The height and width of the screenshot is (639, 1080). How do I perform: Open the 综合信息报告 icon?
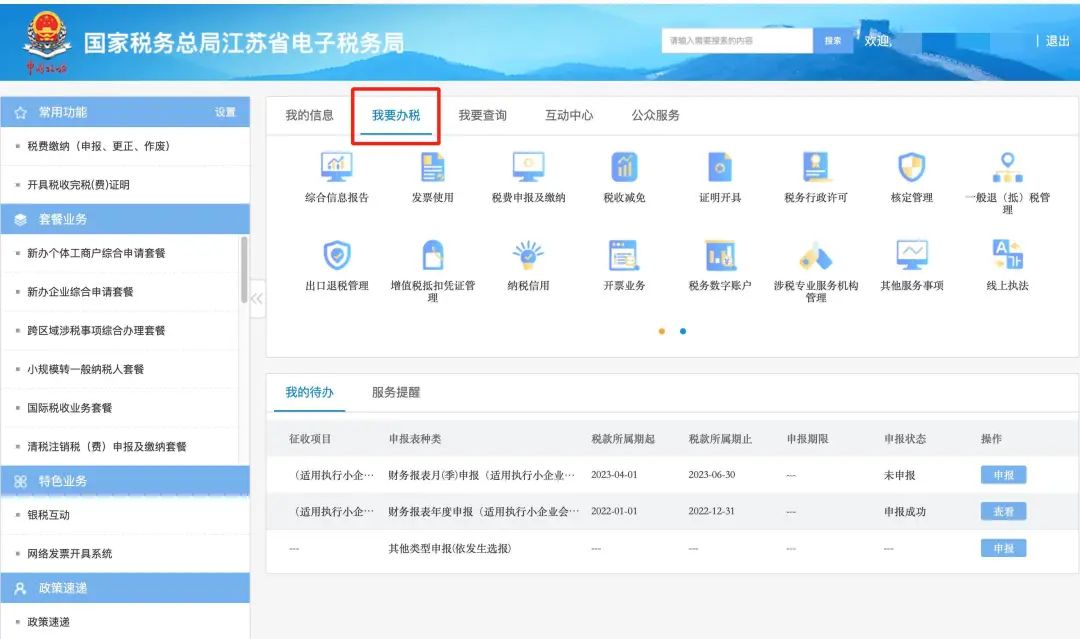pyautogui.click(x=337, y=167)
